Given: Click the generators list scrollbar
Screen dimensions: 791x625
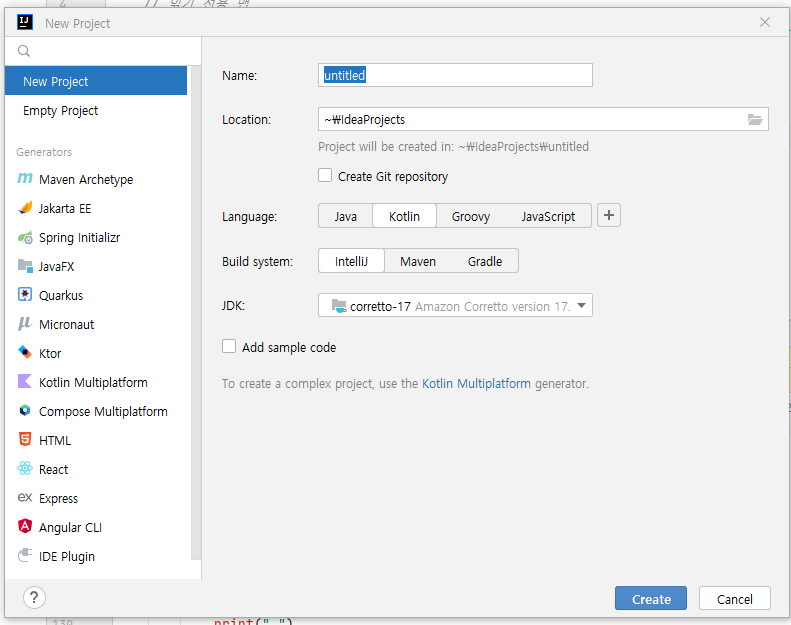Looking at the screenshot, I should [196, 313].
